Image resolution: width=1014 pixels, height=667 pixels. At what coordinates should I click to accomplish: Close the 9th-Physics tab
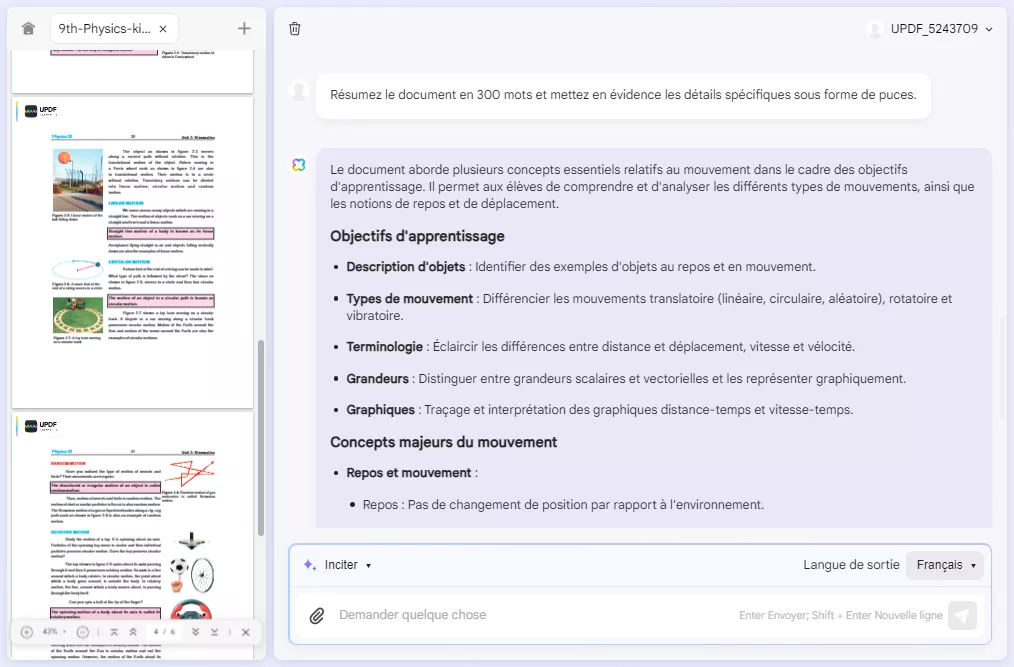coord(163,28)
